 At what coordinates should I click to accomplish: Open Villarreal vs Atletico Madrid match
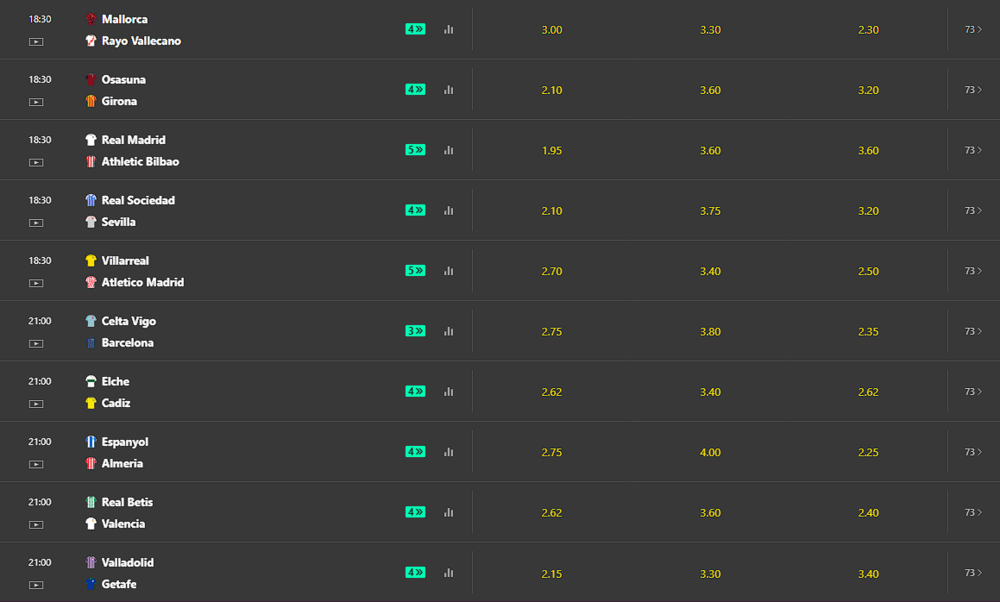point(142,271)
